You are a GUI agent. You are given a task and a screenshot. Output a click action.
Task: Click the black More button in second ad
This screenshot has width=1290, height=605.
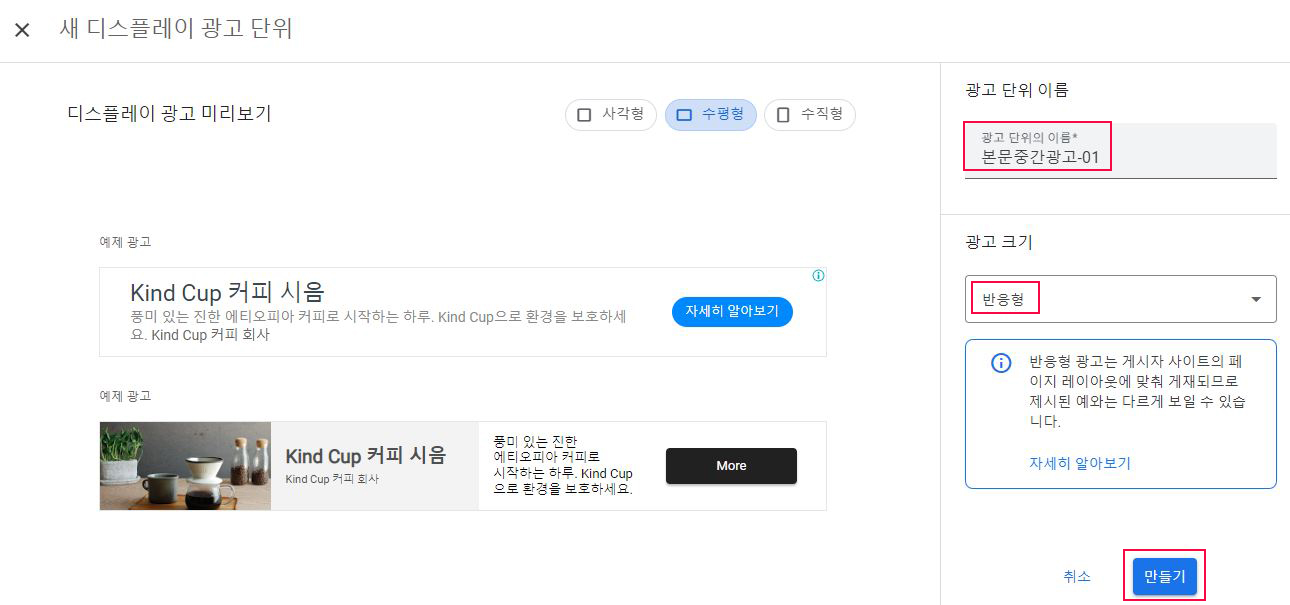coord(731,466)
